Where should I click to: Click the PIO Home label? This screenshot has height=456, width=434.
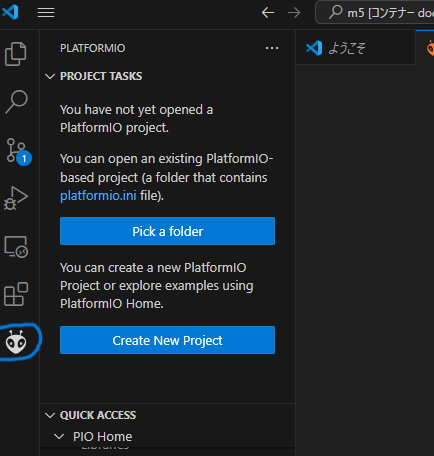coord(103,437)
